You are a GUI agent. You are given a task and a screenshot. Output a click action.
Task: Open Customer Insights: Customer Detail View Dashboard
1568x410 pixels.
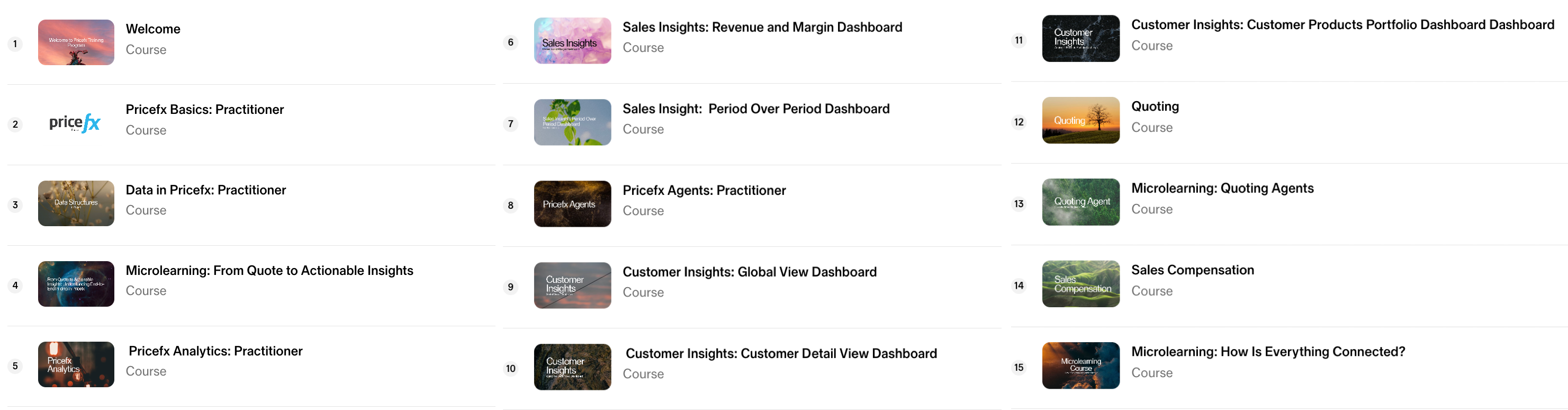coord(781,354)
